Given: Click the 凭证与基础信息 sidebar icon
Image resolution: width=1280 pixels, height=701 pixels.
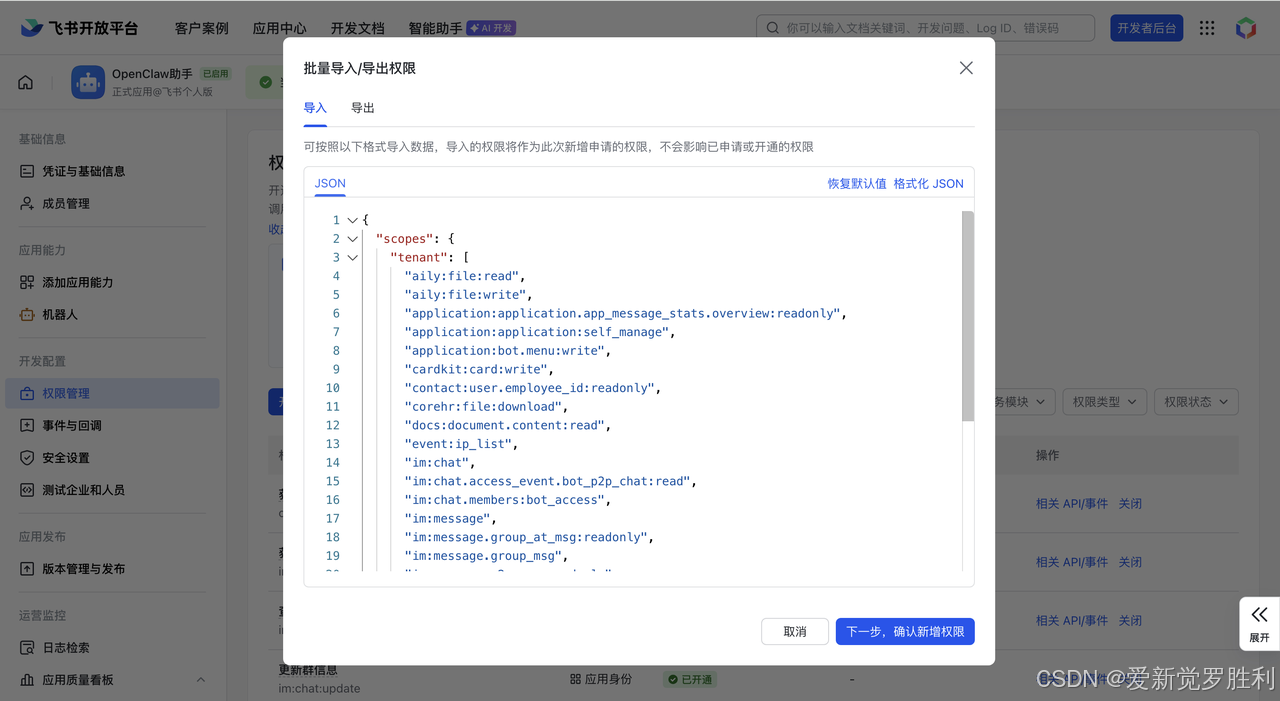Looking at the screenshot, I should tap(27, 171).
